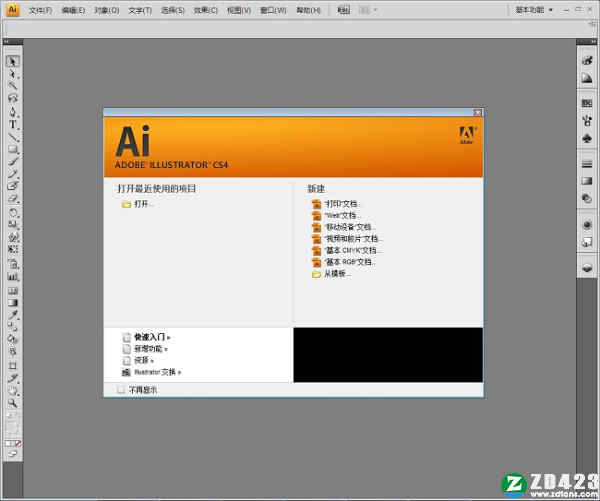Viewport: 600px width, 501px height.
Task: Select the Live Paint Selection tool
Action: click(13, 351)
